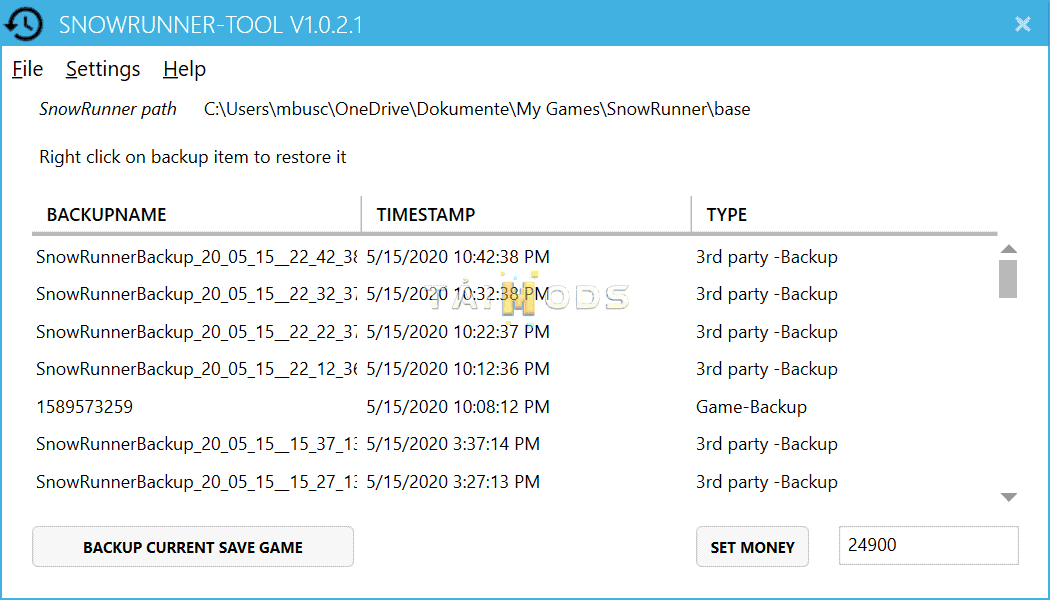The height and width of the screenshot is (600, 1050).
Task: Click the scroll down arrow of backup list
Action: click(1008, 497)
